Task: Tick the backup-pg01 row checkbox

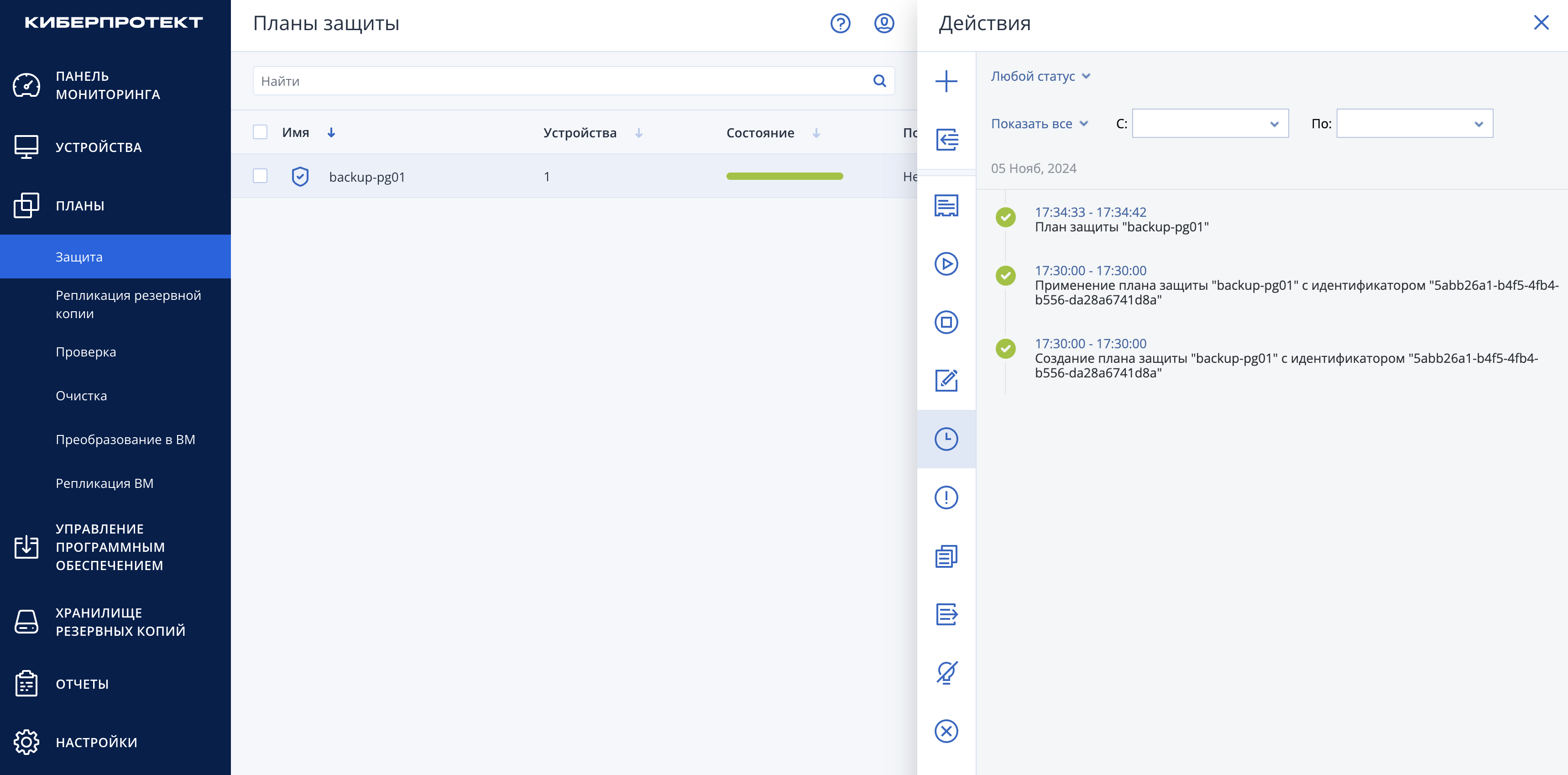Action: click(x=260, y=176)
